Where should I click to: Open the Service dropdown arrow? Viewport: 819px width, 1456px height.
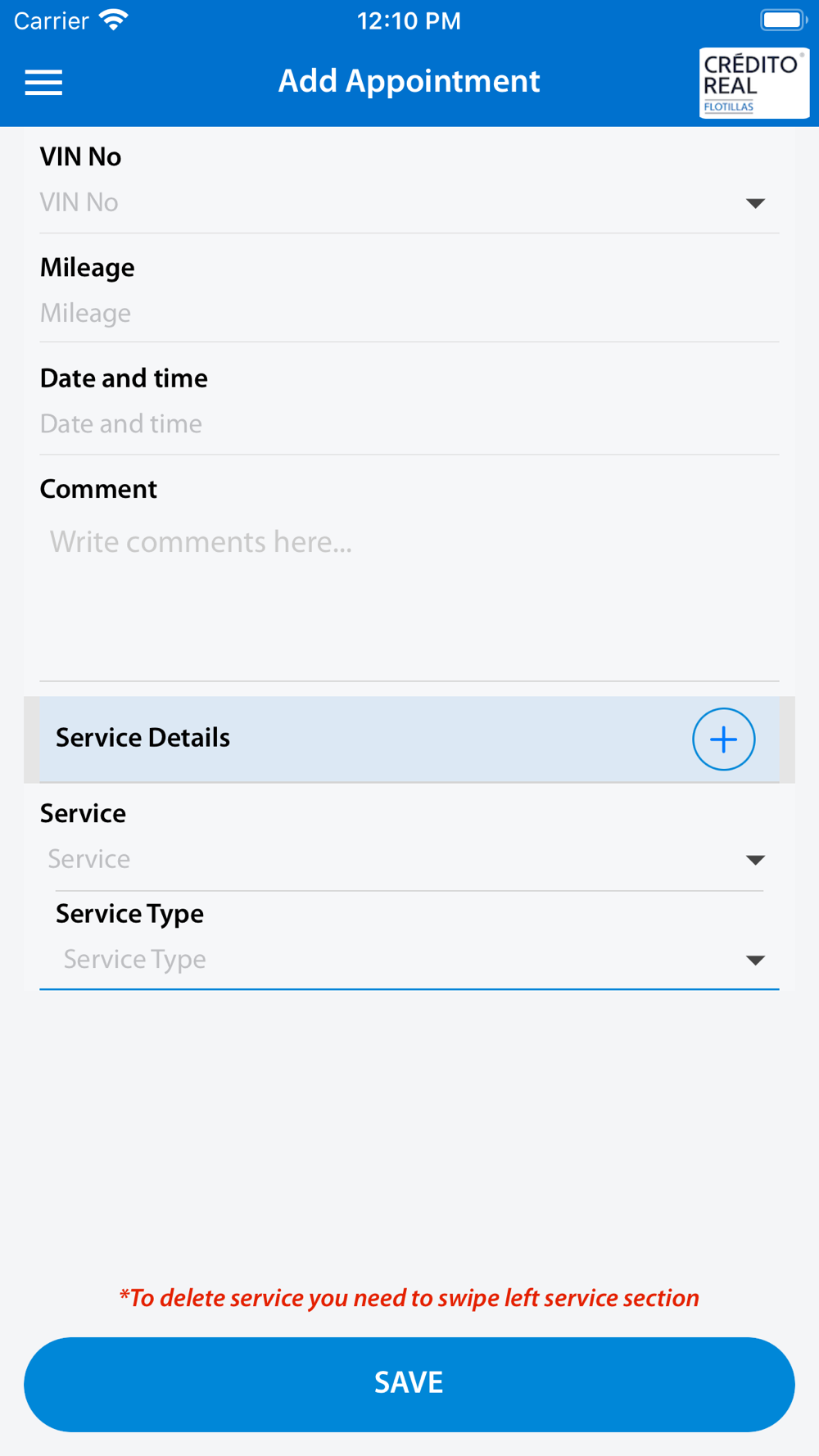pos(755,860)
